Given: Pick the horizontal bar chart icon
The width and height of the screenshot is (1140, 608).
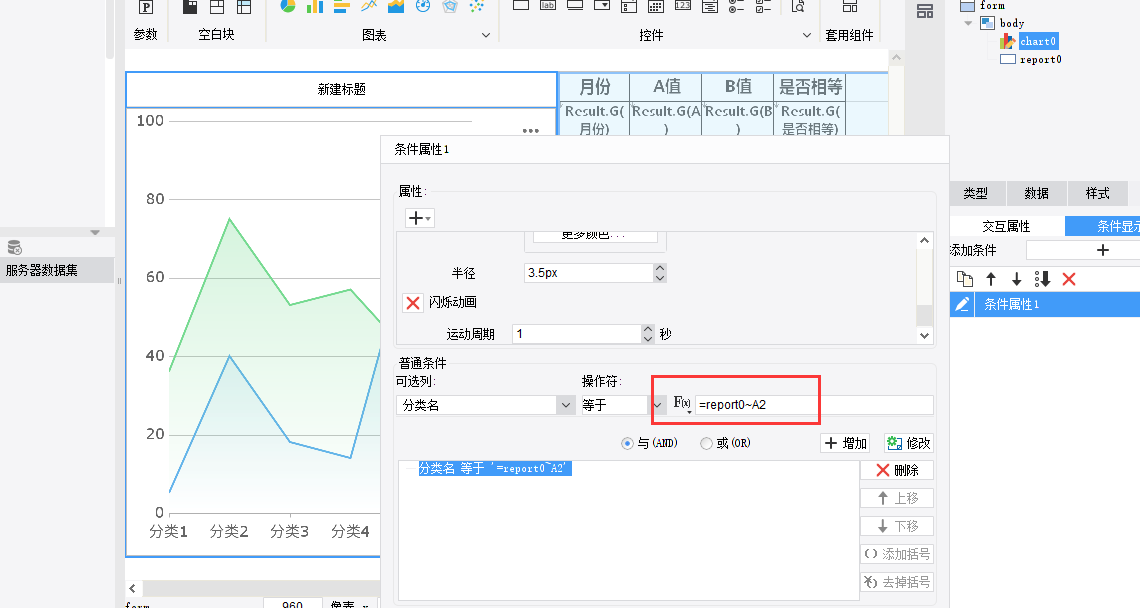Looking at the screenshot, I should (x=342, y=7).
